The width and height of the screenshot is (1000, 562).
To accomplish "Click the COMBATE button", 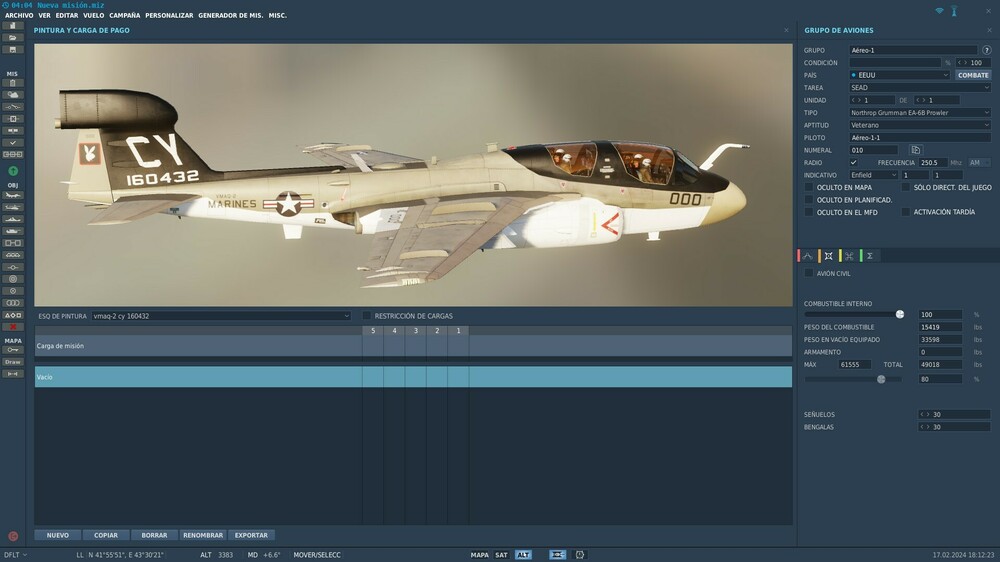I will coord(973,75).
